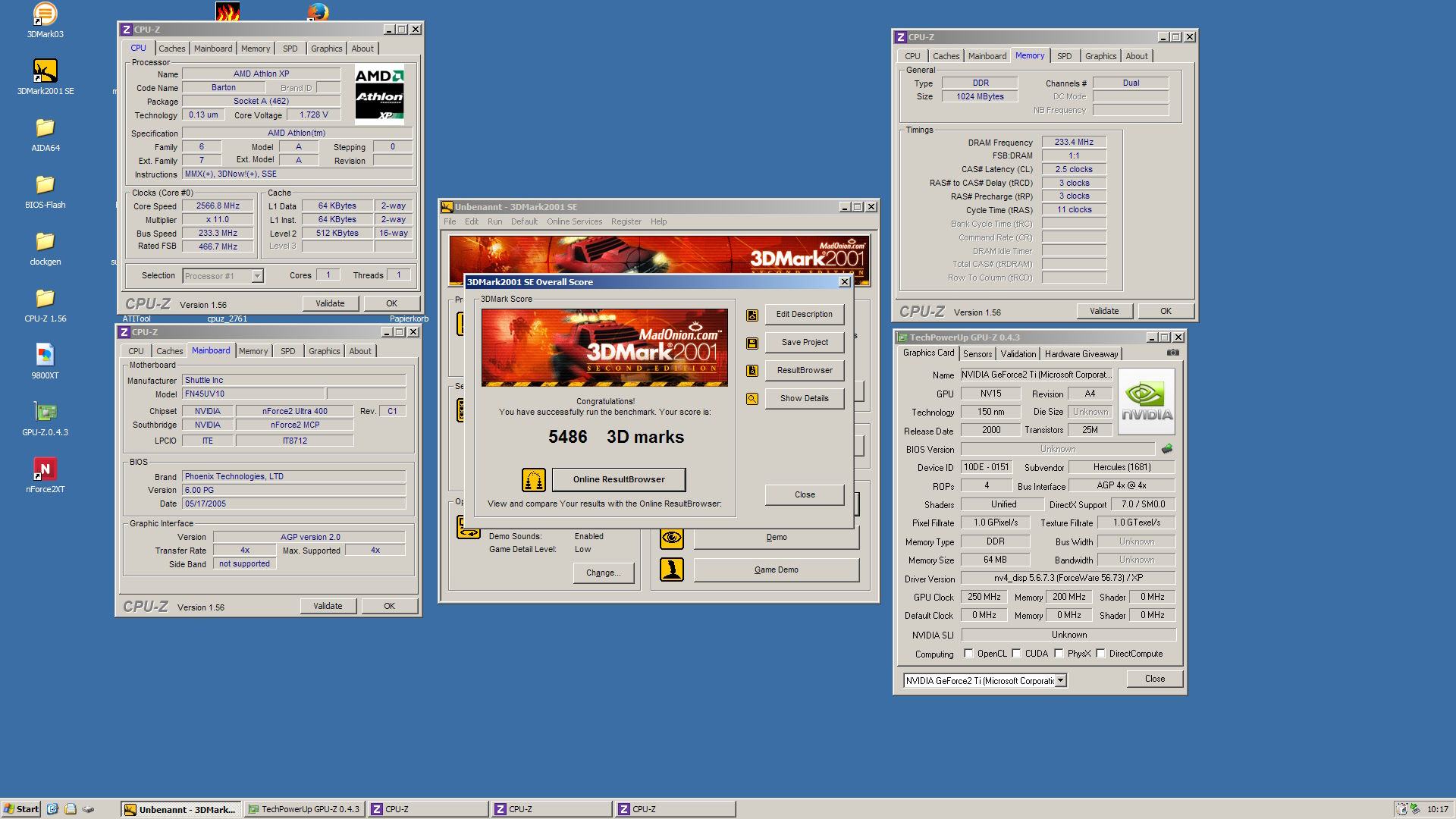Select Sensors tab in GPU-Z

(977, 354)
